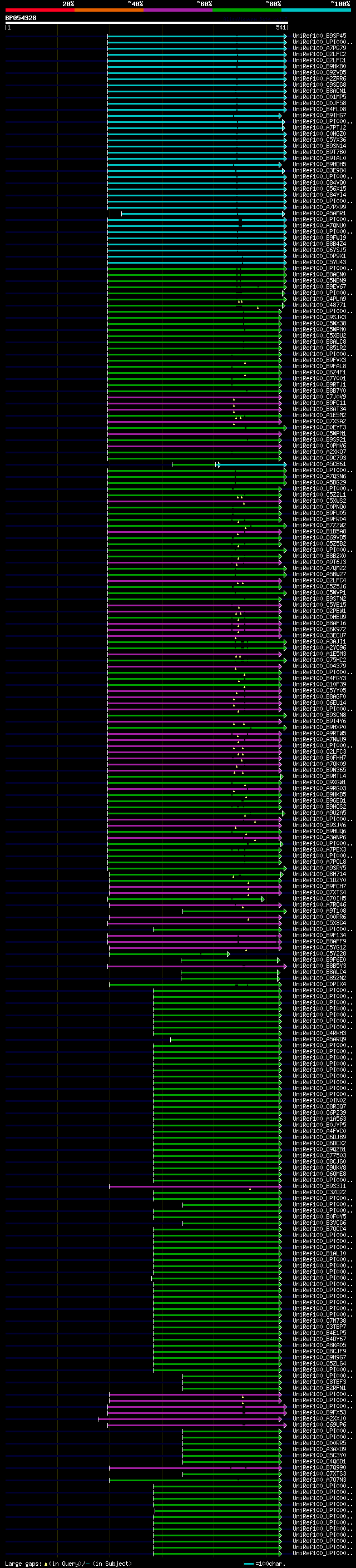Viewport: 356px width, 1568px height.
Task: Select the UniRef100_Q9SDG8 entry
Action: click(319, 85)
